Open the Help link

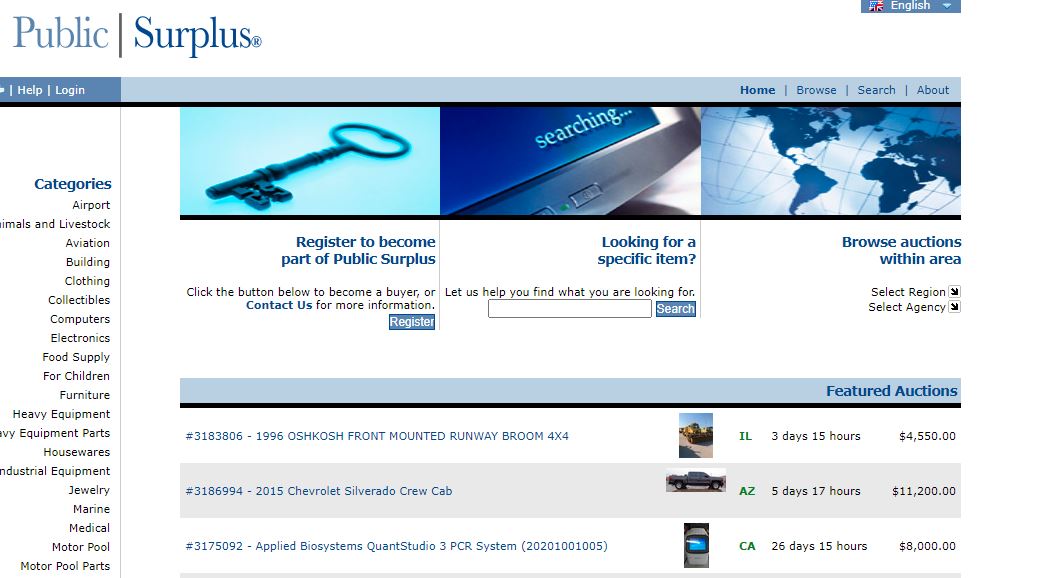point(30,90)
